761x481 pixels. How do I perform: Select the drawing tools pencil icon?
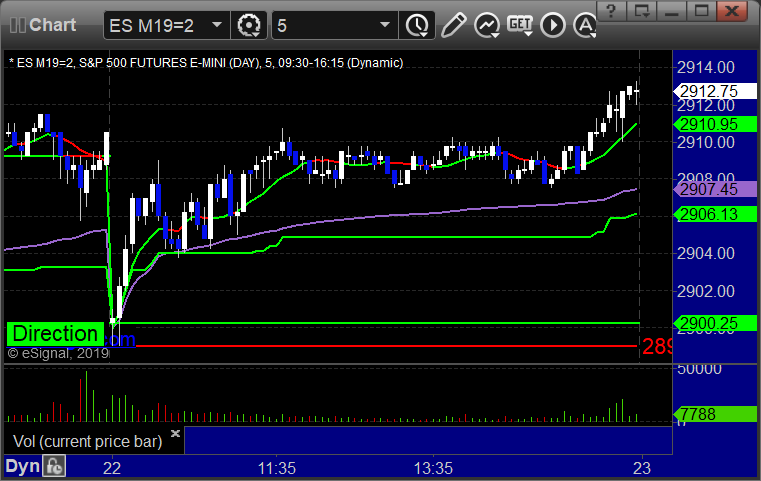point(453,25)
